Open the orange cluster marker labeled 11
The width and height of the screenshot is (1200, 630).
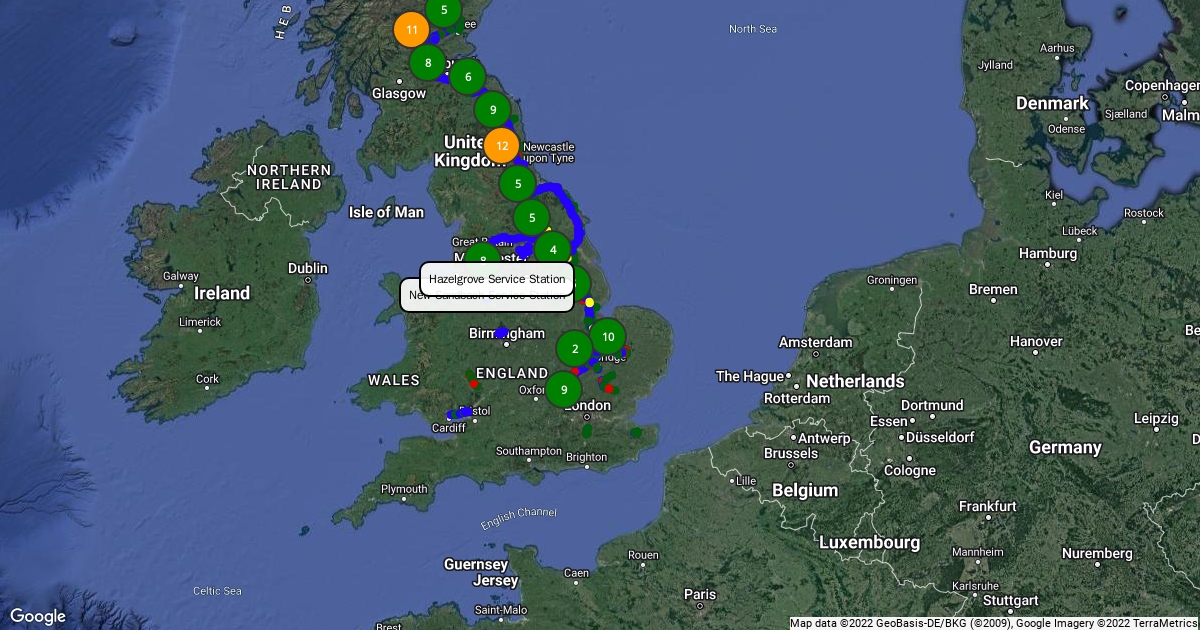pos(411,30)
